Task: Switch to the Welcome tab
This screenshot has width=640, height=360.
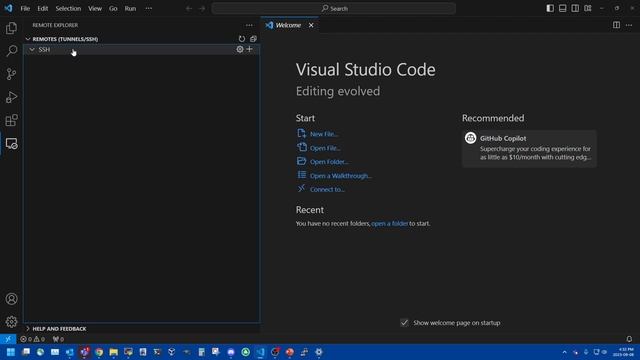Action: point(288,25)
